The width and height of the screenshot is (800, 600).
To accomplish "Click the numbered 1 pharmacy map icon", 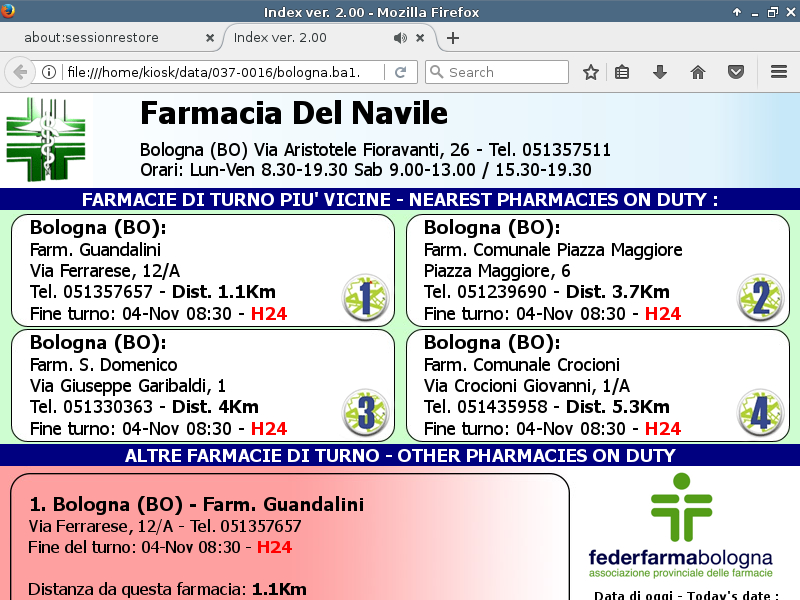I will (365, 298).
